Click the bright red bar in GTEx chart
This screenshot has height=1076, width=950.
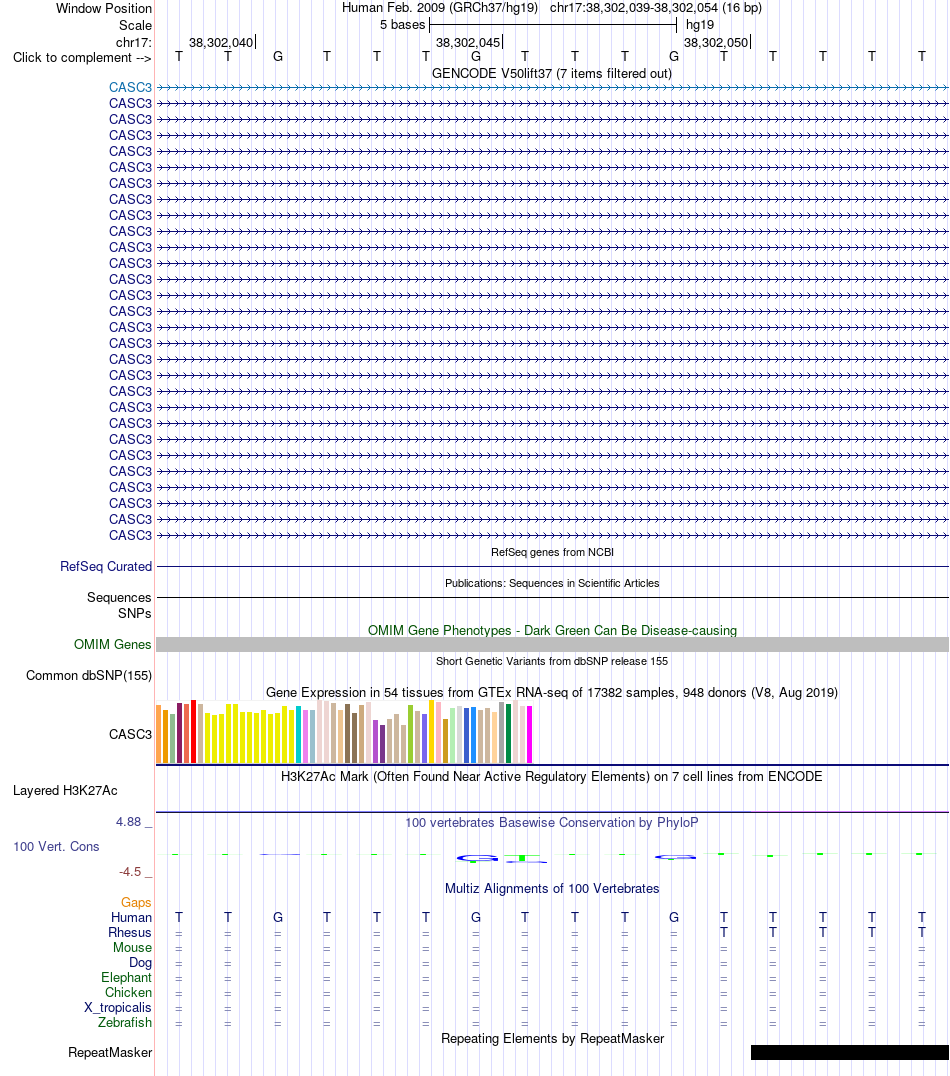[x=194, y=732]
